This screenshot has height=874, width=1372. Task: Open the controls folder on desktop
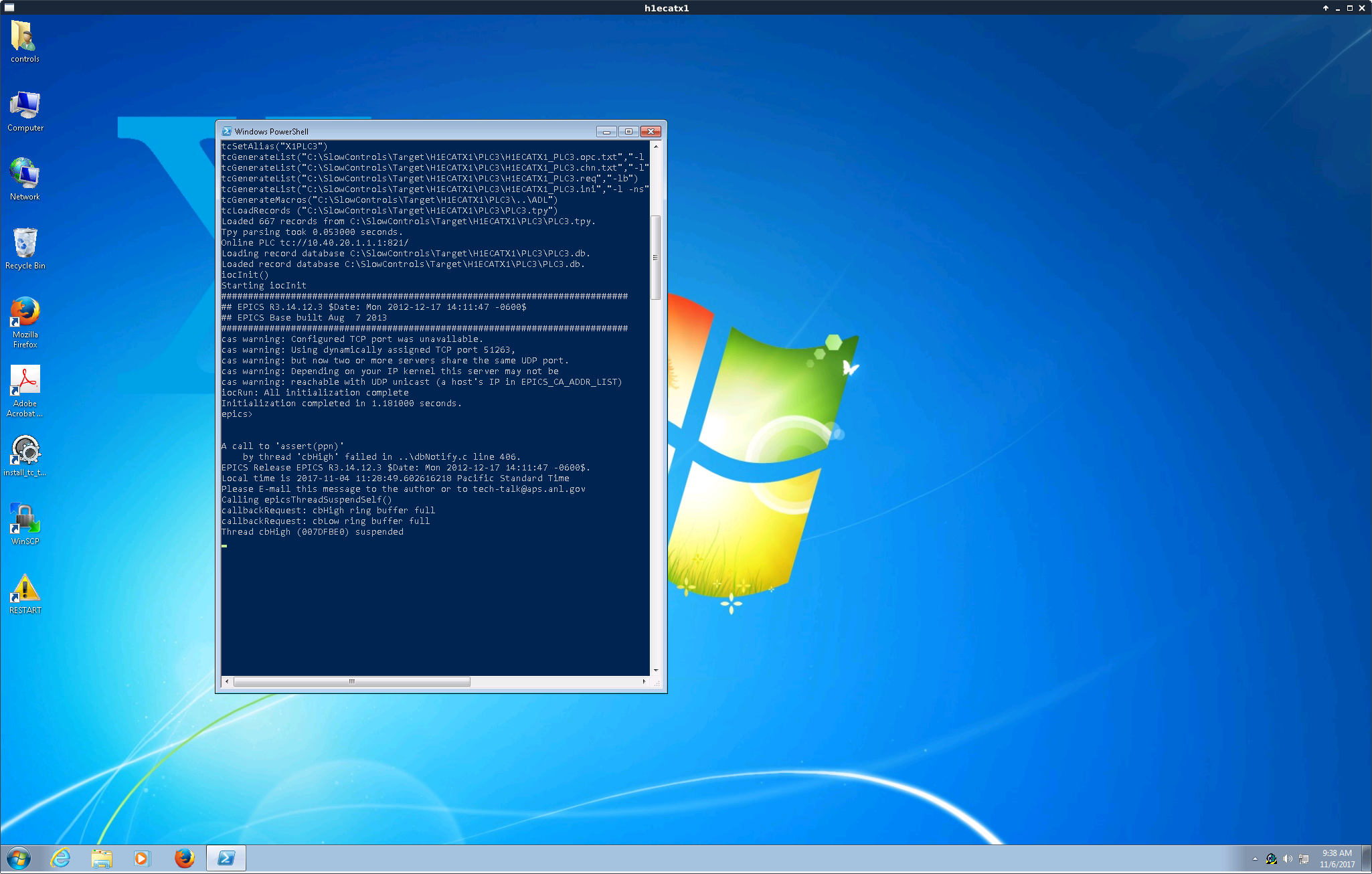(25, 41)
